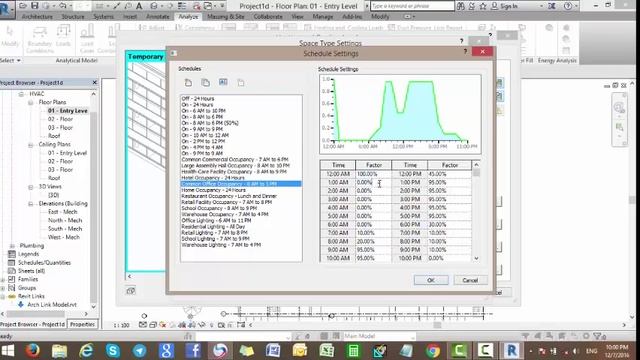Select 'Hotel Occupancy - 24 Hours' schedule
The image size is (640, 360).
click(213, 178)
